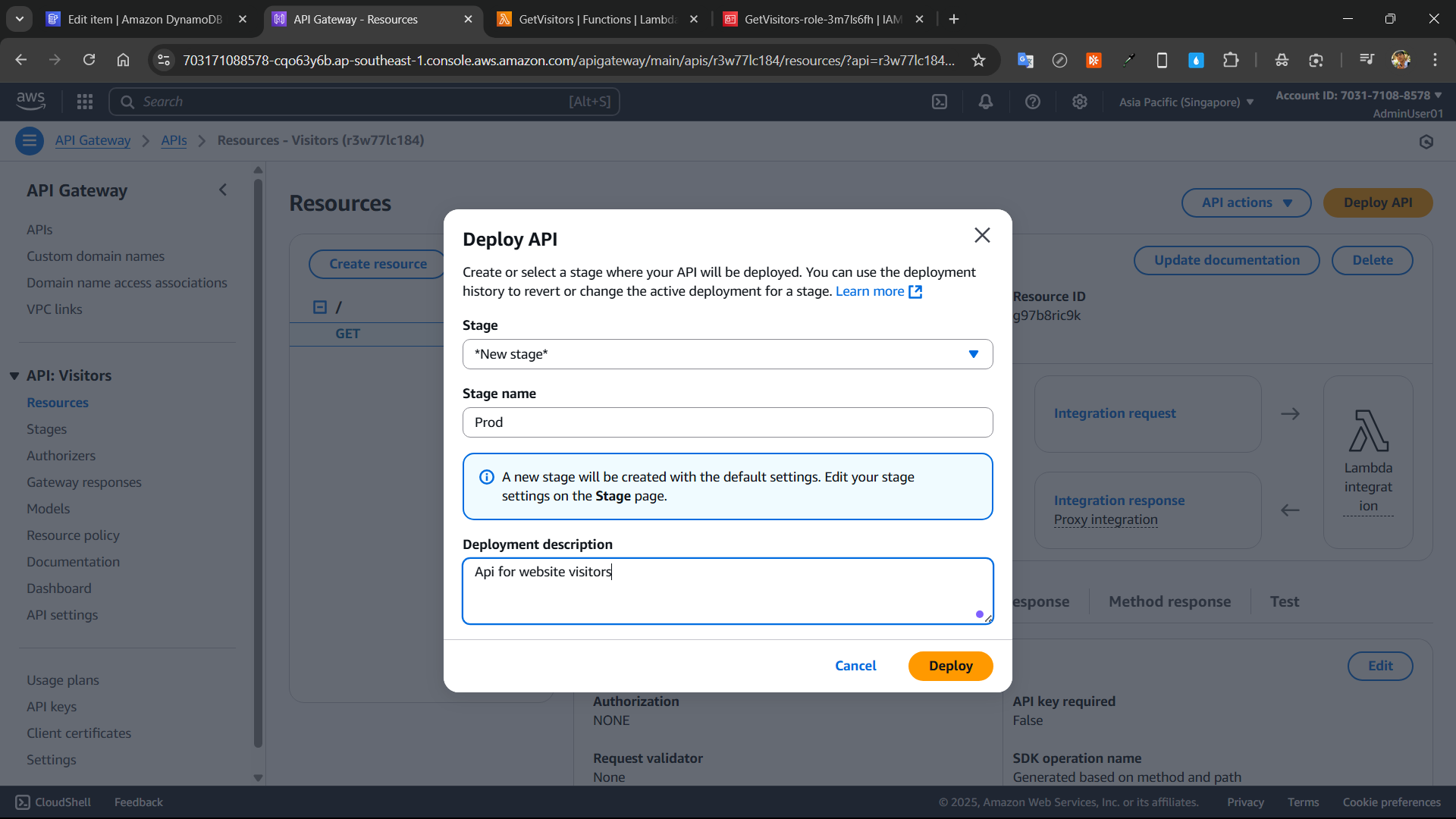Select Authorizers in the sidebar
The width and height of the screenshot is (1456, 819).
coord(61,456)
